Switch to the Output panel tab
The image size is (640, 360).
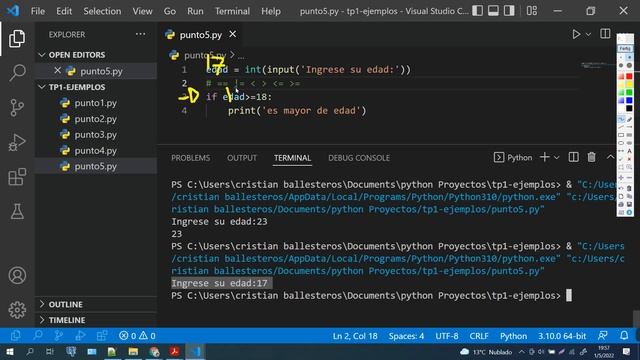coord(242,158)
